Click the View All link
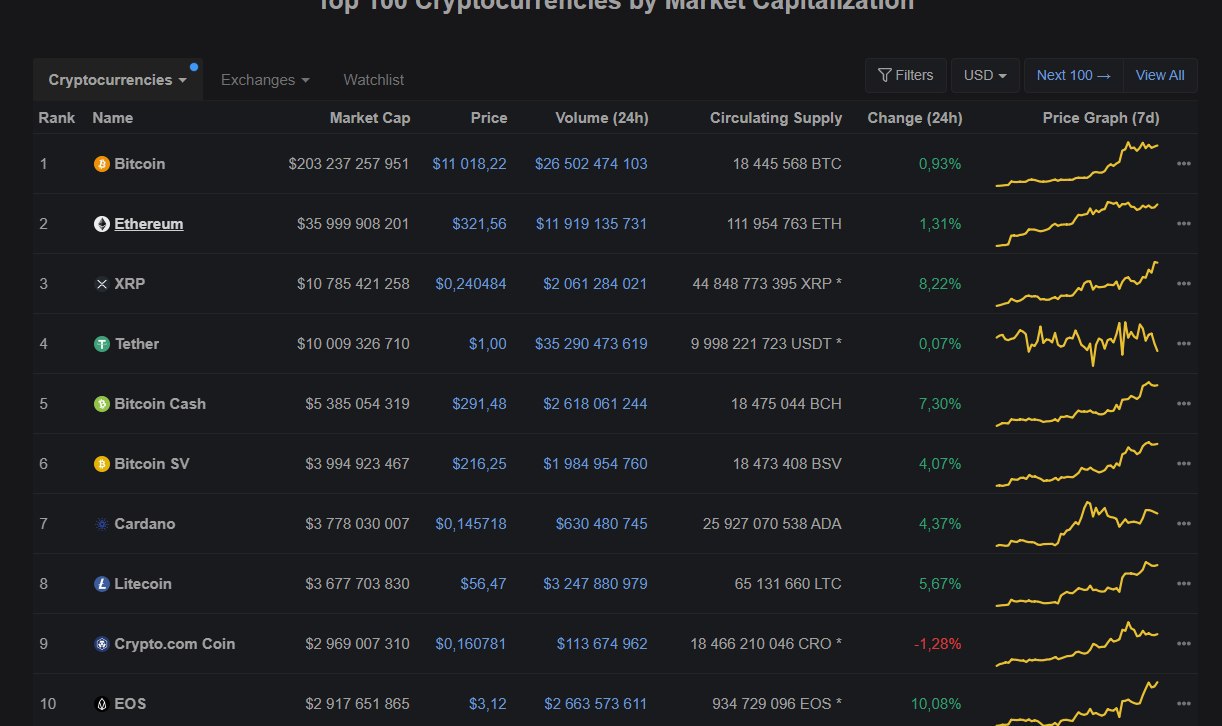The height and width of the screenshot is (726, 1222). point(1160,75)
